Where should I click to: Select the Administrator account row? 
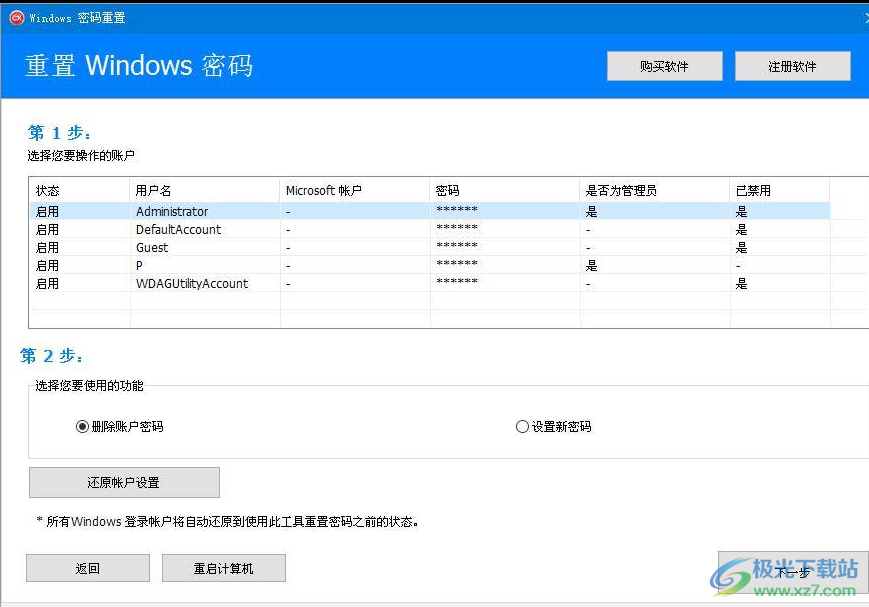pyautogui.click(x=430, y=211)
